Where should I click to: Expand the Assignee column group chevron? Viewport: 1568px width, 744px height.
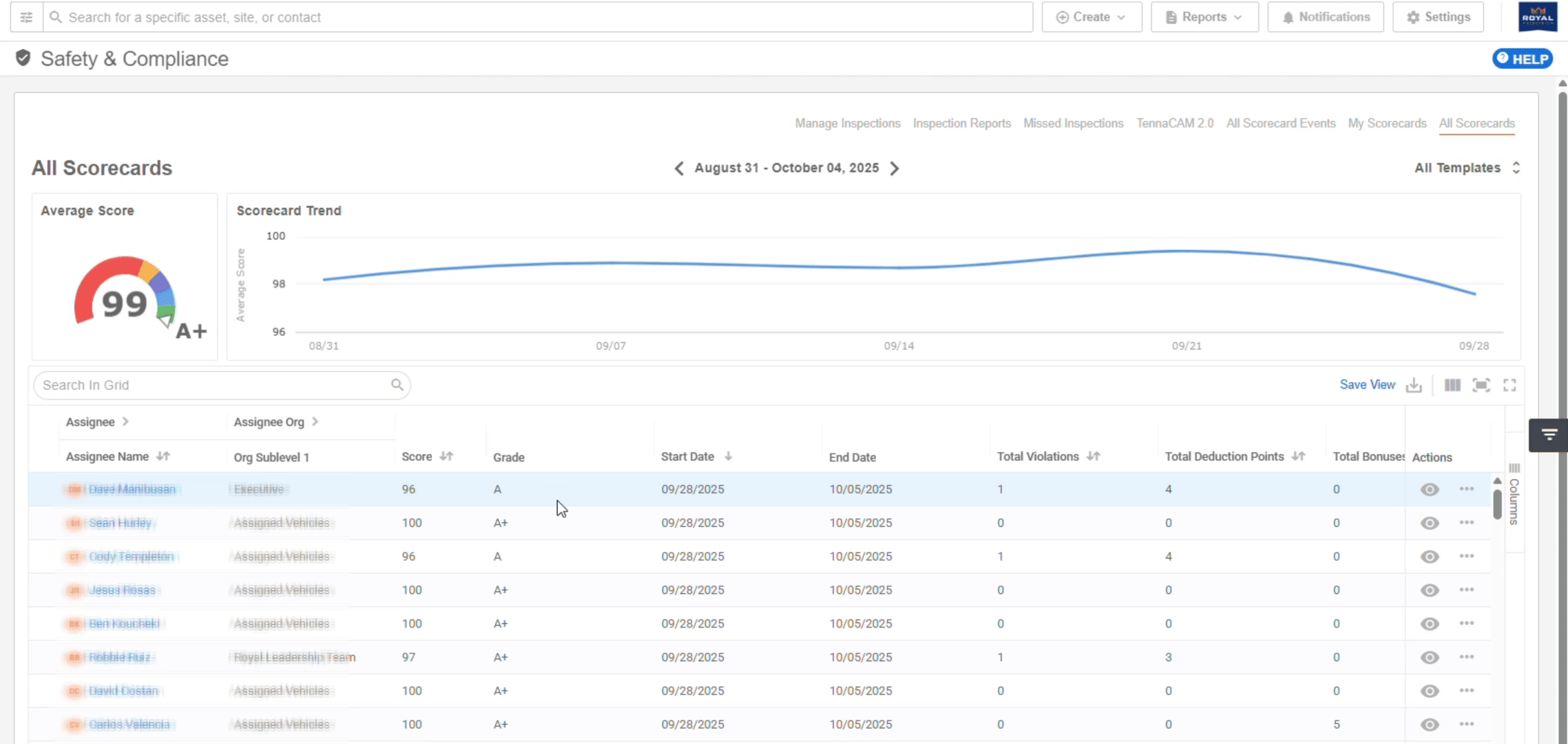coord(125,422)
